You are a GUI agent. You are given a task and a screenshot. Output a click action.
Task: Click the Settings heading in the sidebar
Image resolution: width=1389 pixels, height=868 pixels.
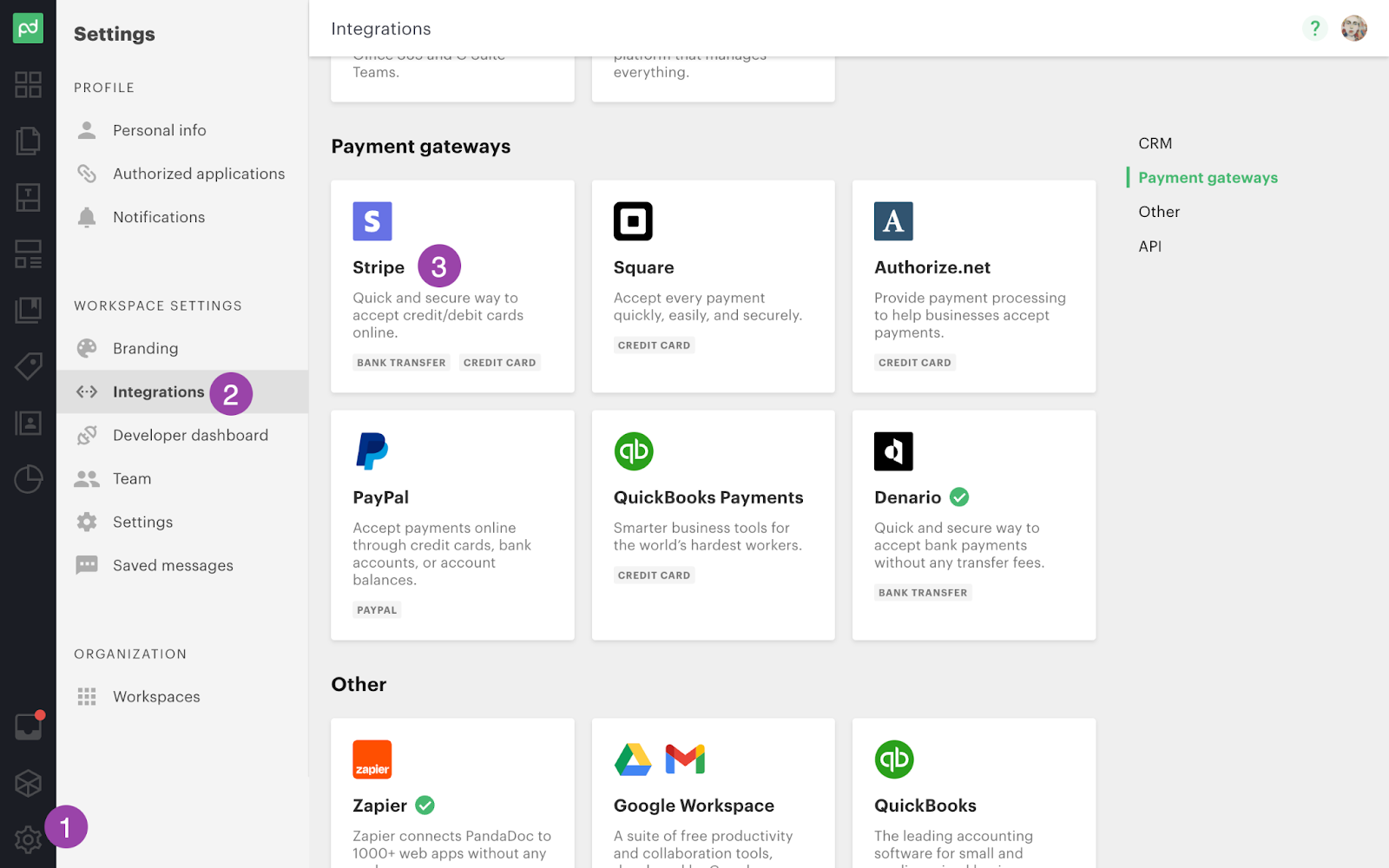[115, 34]
